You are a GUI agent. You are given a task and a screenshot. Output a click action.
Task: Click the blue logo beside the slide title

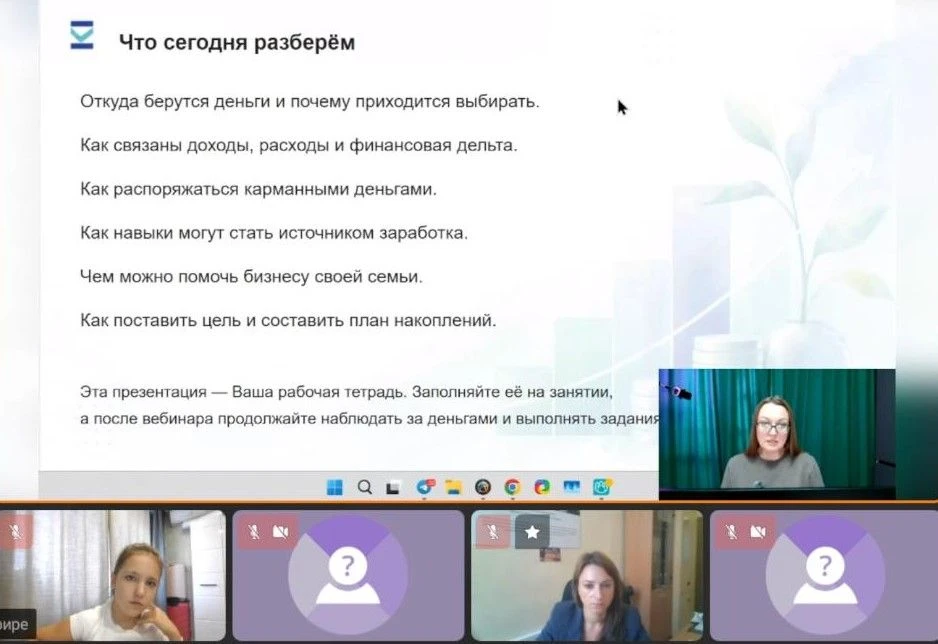point(82,35)
